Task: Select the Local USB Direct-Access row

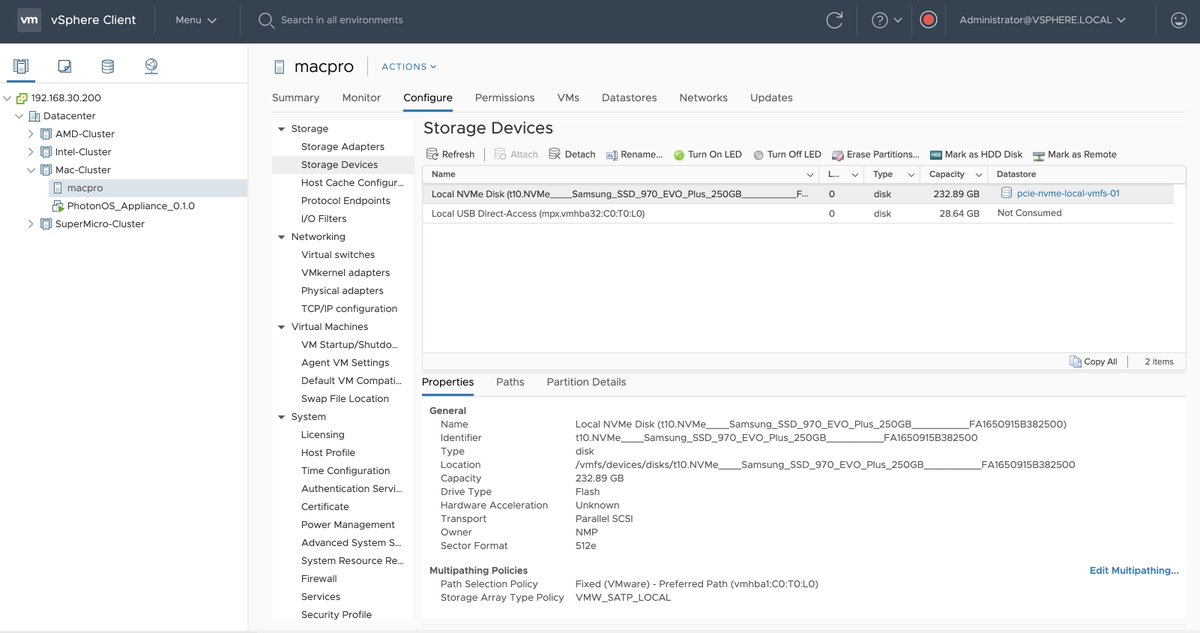Action: [x=797, y=213]
